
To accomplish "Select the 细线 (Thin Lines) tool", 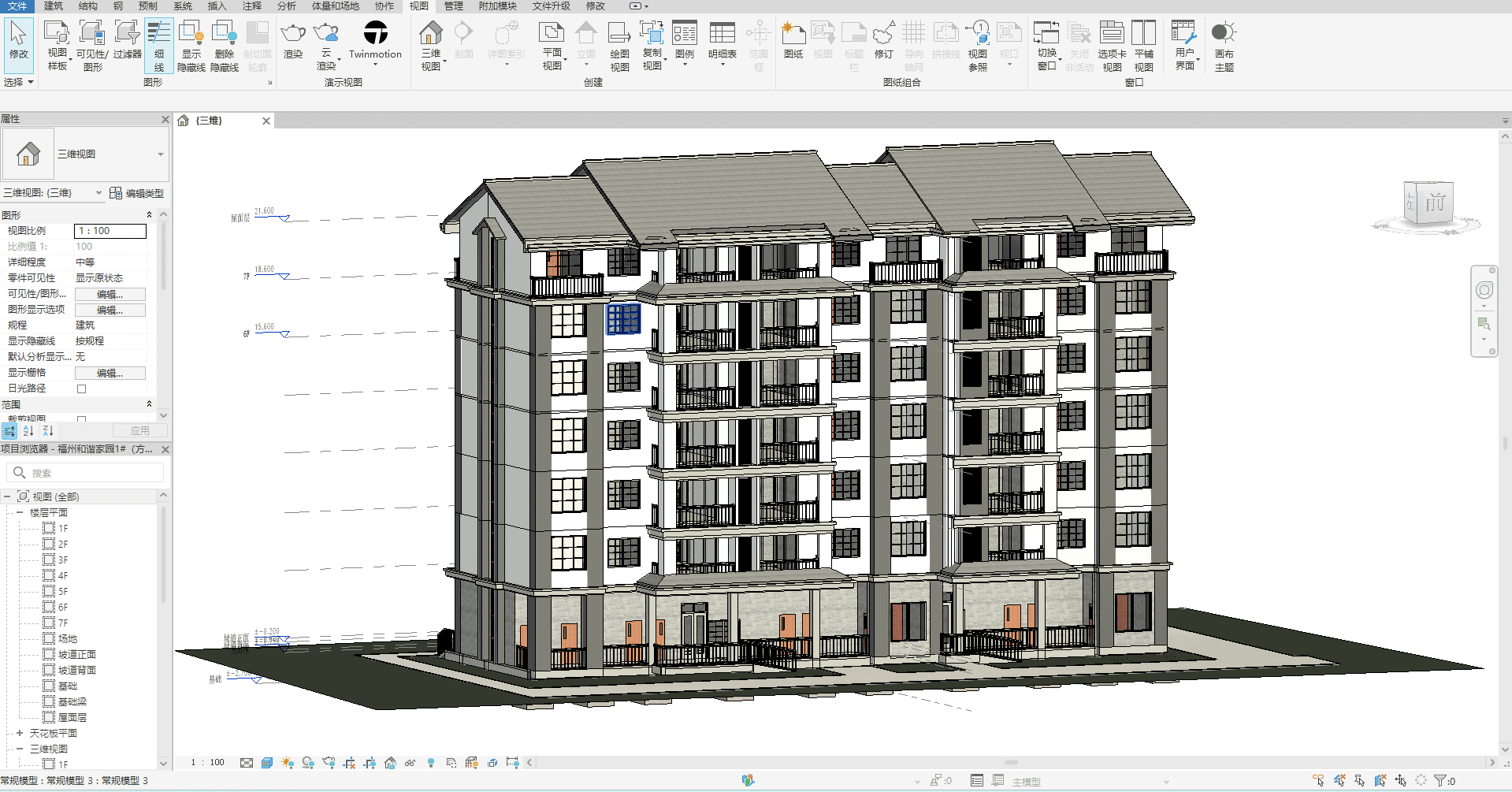I will pyautogui.click(x=158, y=46).
